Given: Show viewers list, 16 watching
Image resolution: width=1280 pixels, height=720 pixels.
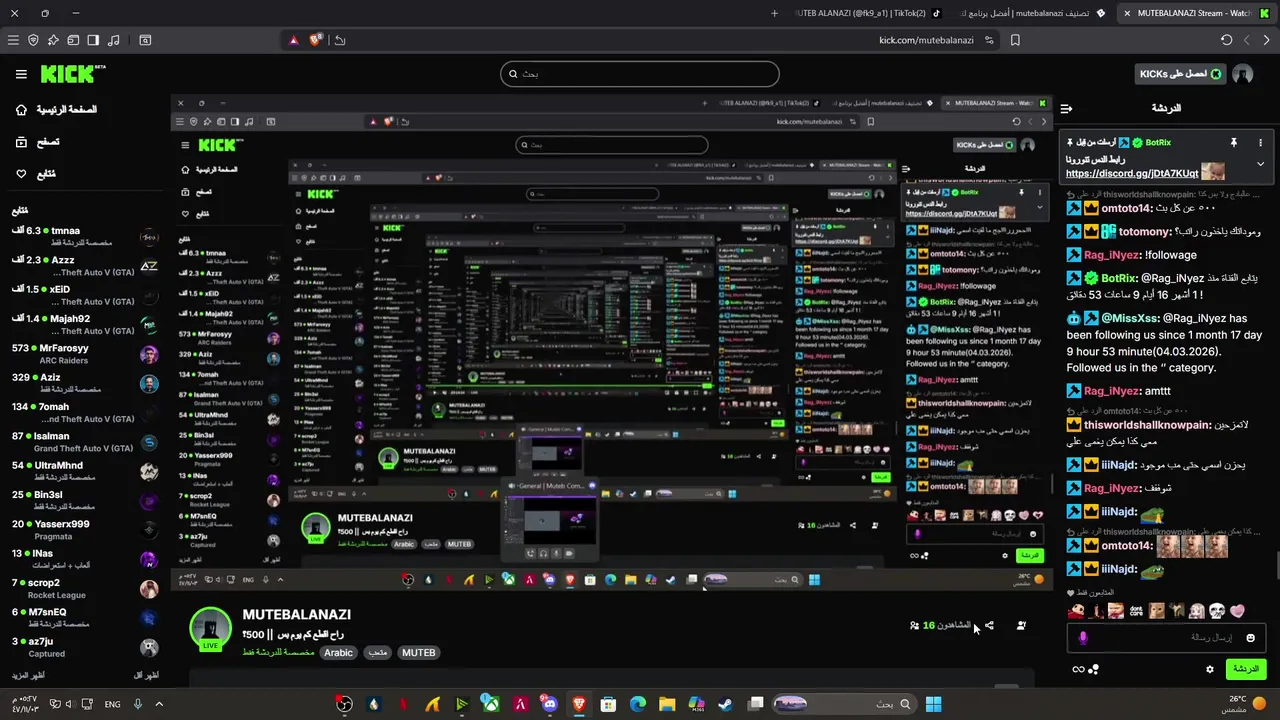Looking at the screenshot, I should pyautogui.click(x=940, y=626).
